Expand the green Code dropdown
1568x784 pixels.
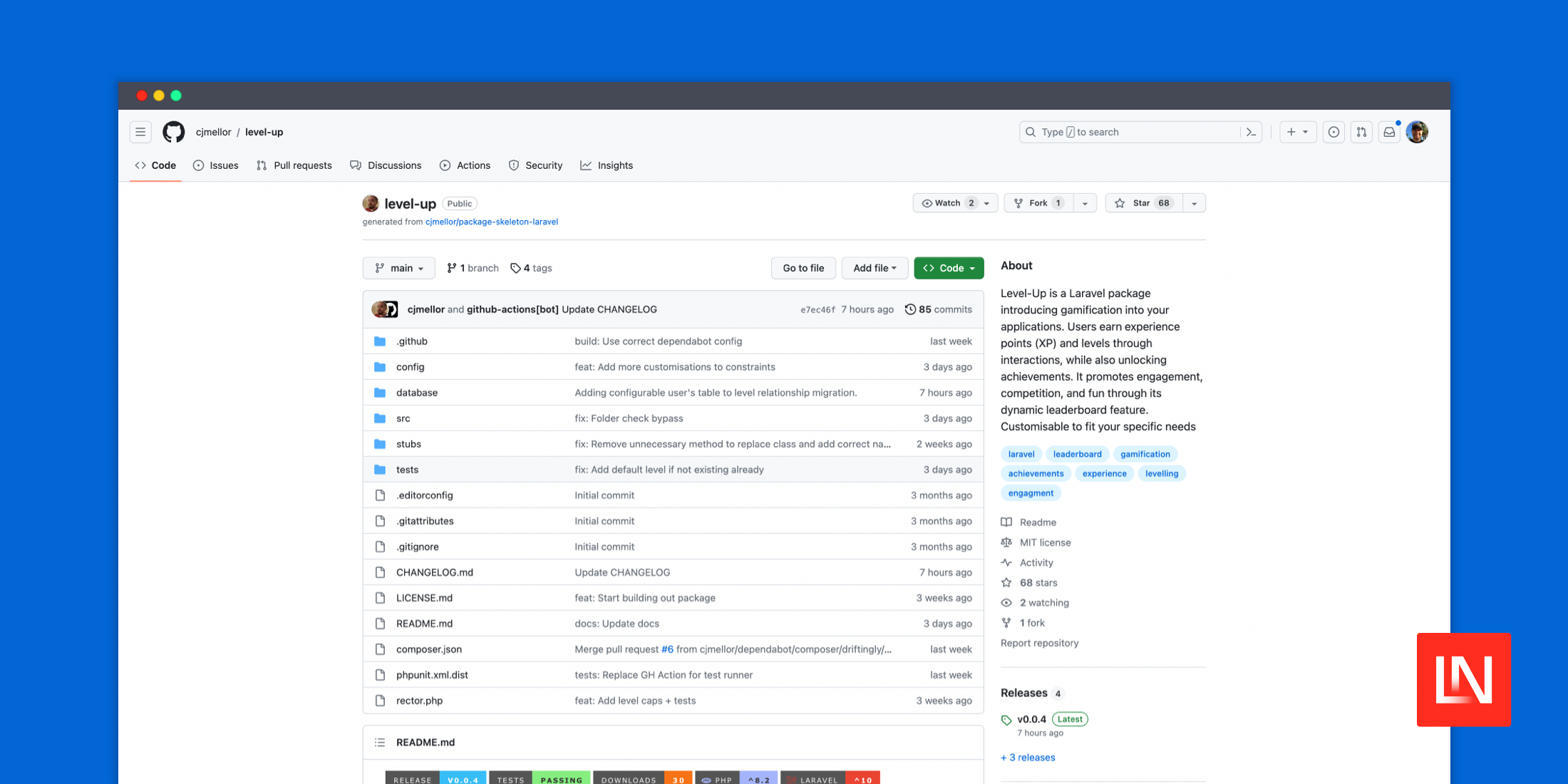[949, 268]
